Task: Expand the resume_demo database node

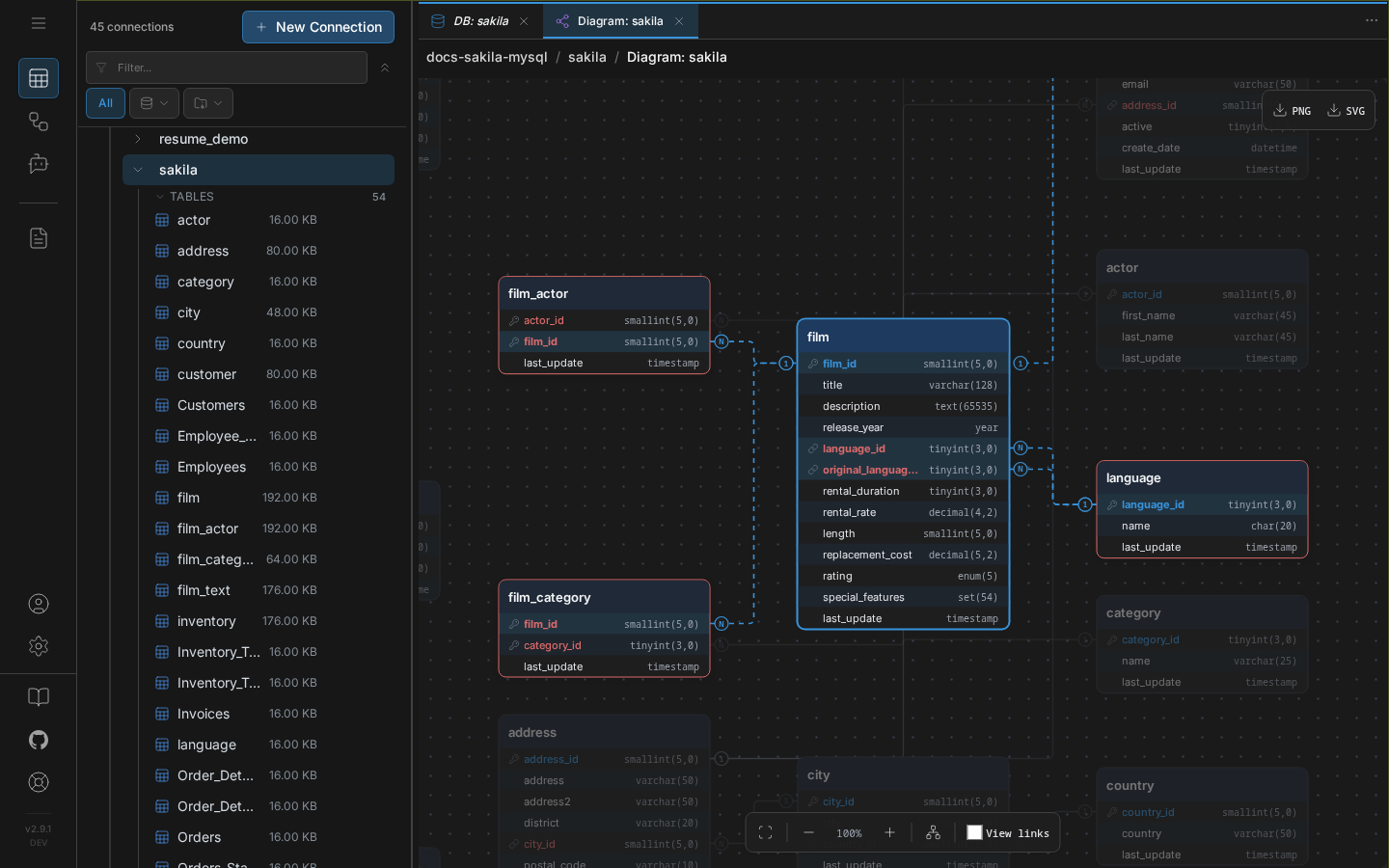Action: 138,139
